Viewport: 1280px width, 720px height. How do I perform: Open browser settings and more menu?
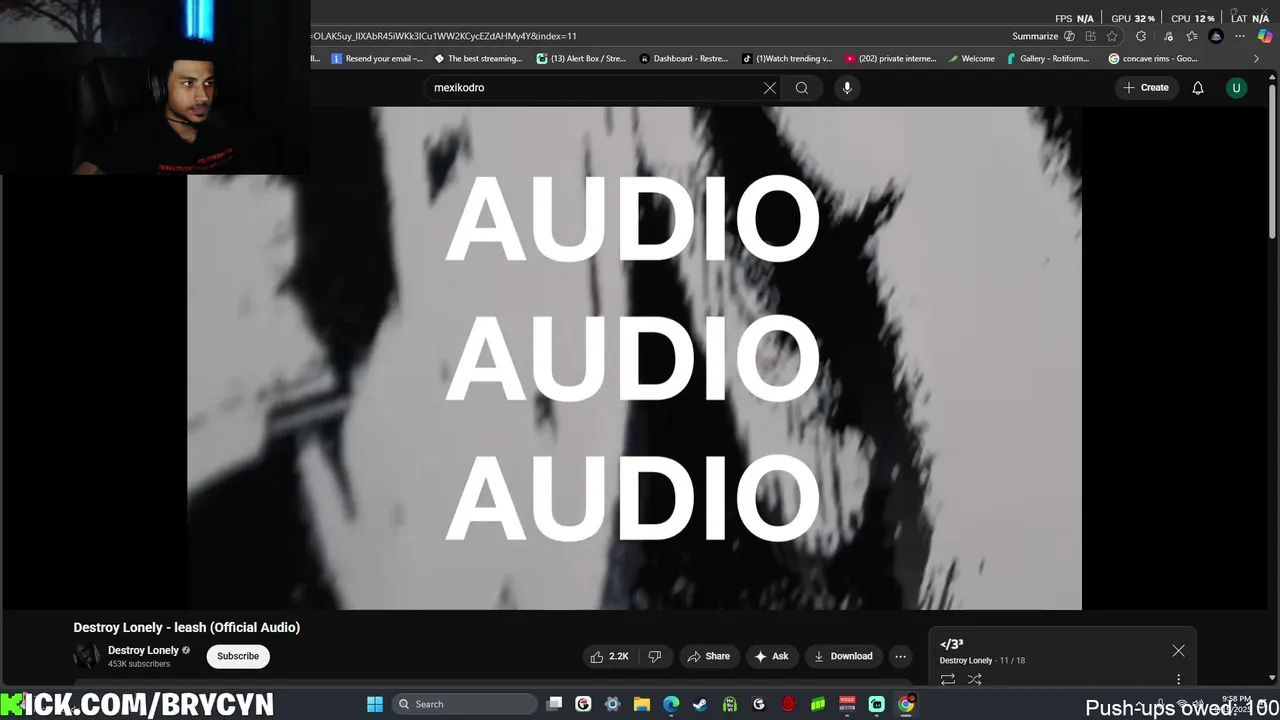coord(1240,36)
